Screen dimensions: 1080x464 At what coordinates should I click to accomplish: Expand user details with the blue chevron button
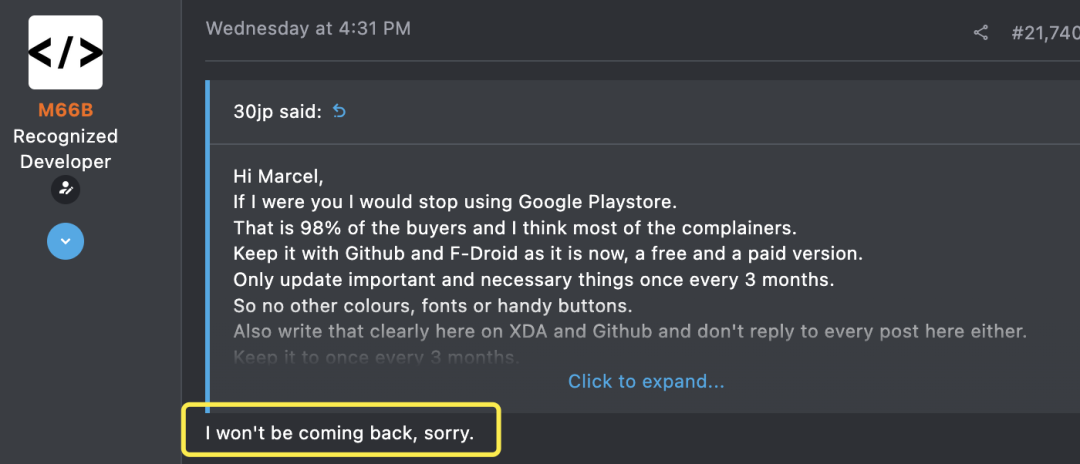65,241
